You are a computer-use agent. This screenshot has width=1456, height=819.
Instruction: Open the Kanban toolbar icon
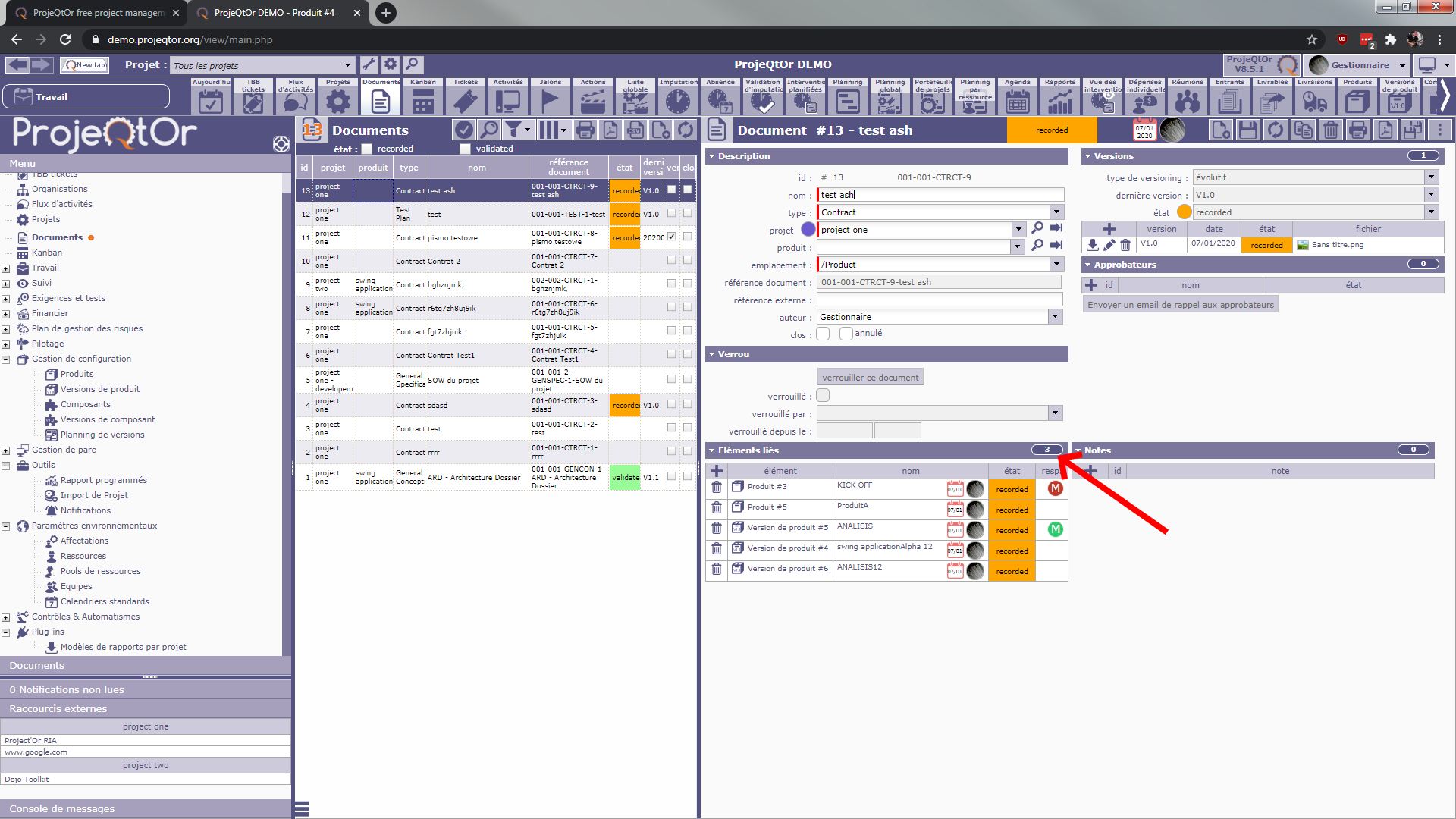tap(422, 101)
